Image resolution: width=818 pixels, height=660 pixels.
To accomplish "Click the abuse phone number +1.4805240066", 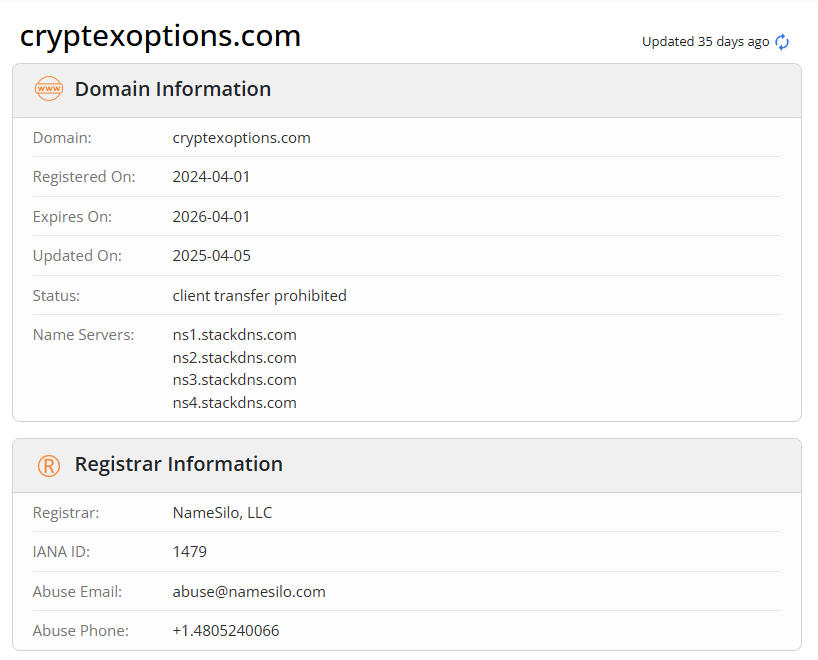I will click(225, 631).
